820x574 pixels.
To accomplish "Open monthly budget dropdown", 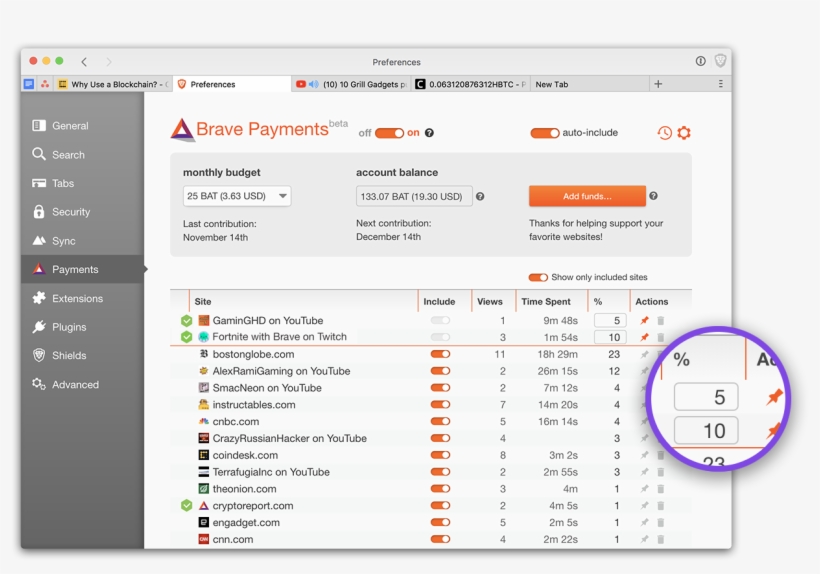I will click(x=237, y=196).
